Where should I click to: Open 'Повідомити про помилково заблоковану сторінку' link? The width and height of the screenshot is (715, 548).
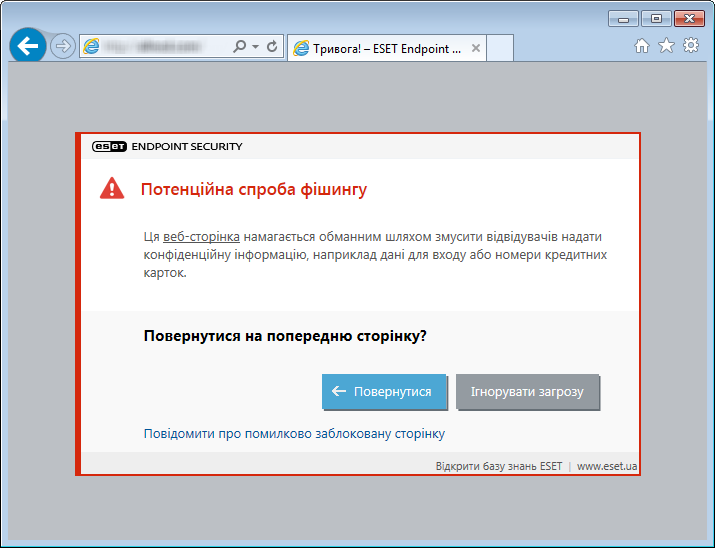294,434
